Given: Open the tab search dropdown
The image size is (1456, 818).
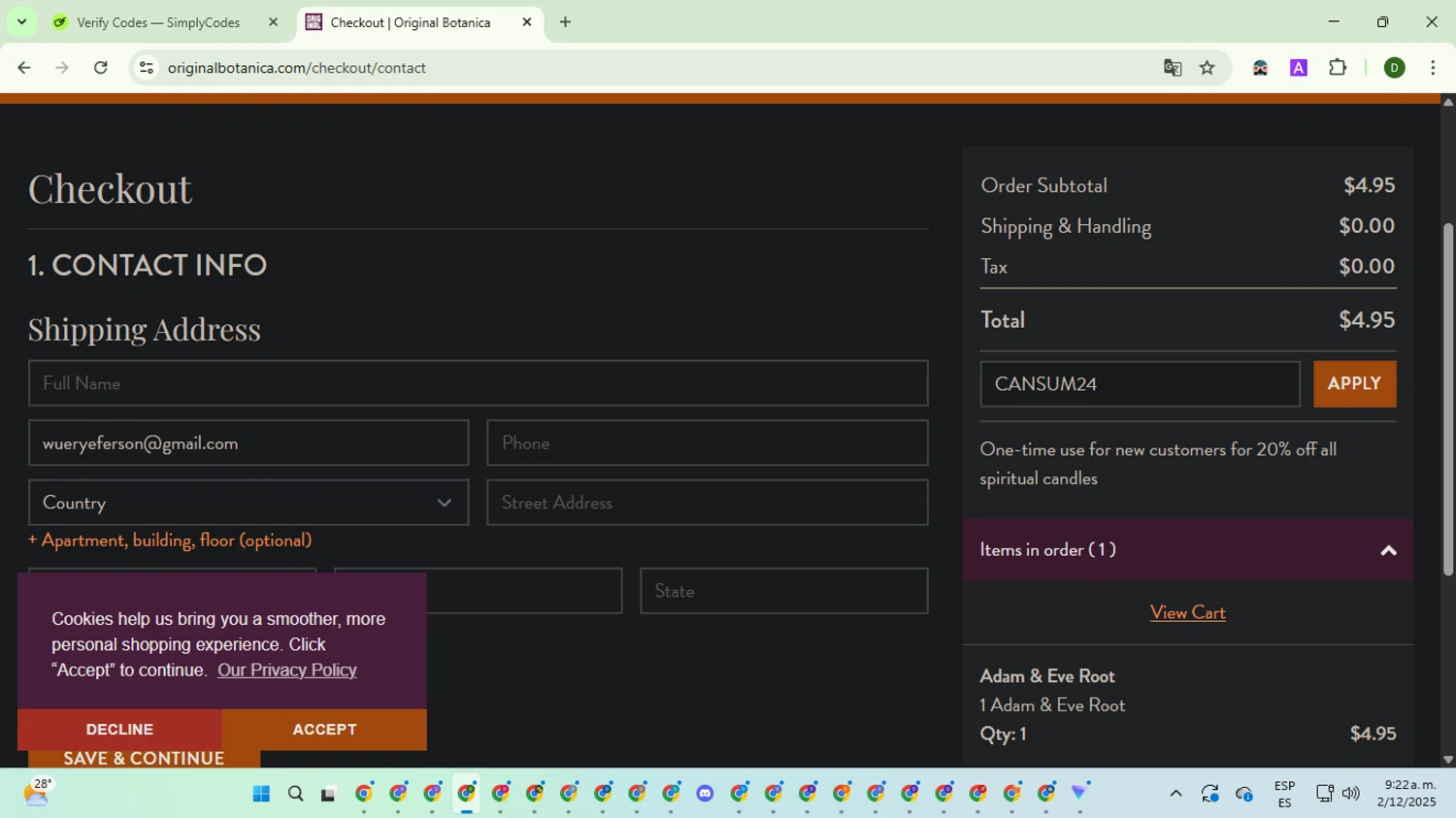Looking at the screenshot, I should (x=21, y=22).
